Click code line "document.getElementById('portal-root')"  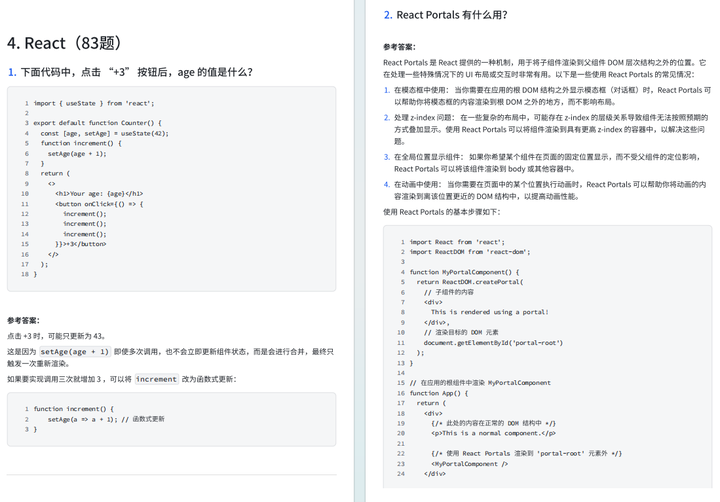493,343
